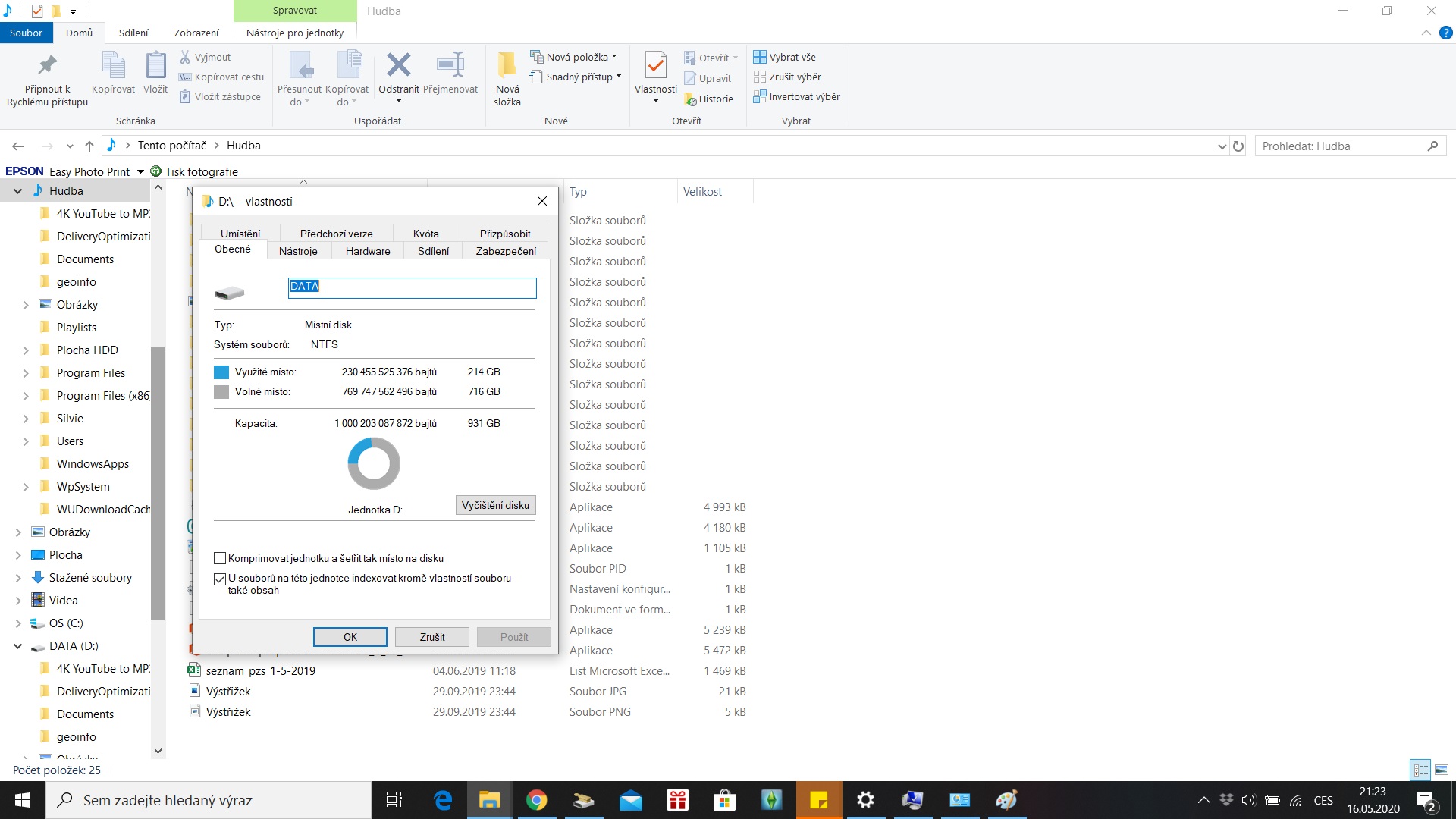1456x819 pixels.
Task: Expand the Program Files tree node
Action: (x=26, y=373)
